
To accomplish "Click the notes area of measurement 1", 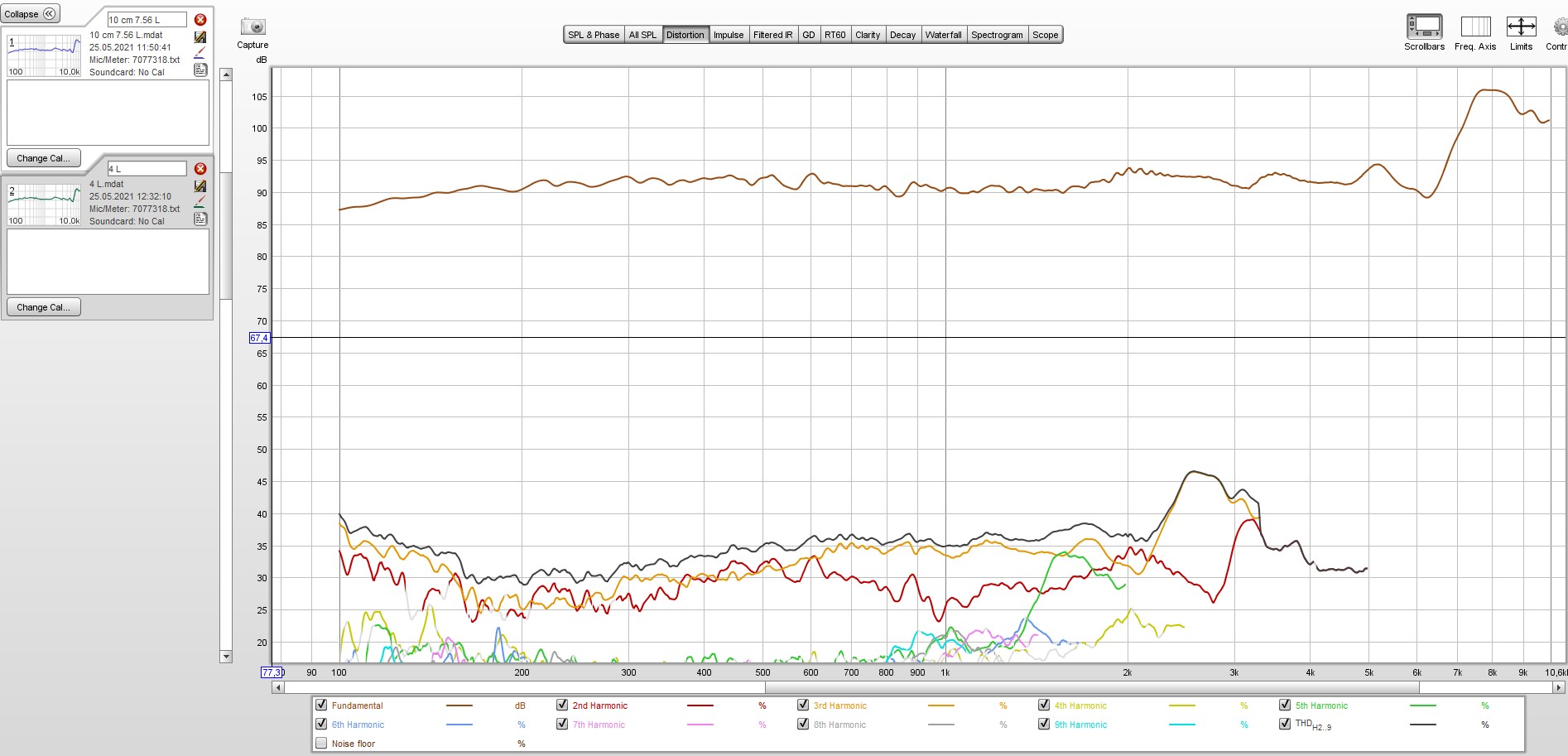I will coord(108,113).
